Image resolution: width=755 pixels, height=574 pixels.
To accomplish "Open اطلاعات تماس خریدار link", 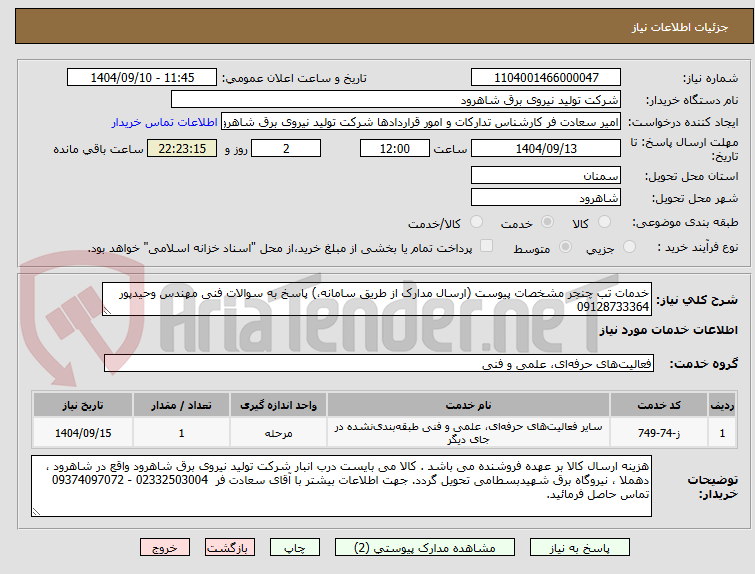I will [x=165, y=122].
